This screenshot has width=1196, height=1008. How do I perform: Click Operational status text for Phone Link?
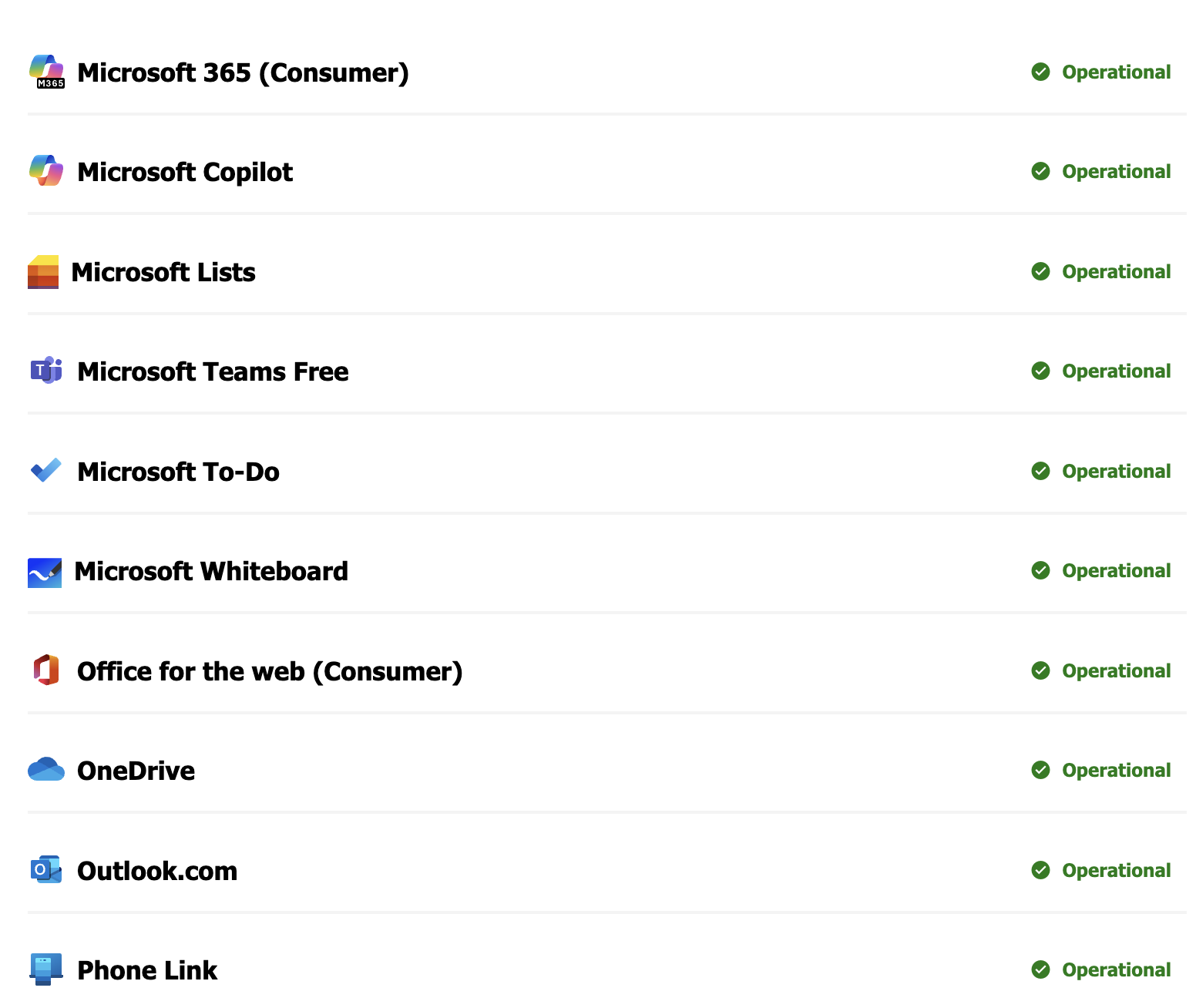1116,970
